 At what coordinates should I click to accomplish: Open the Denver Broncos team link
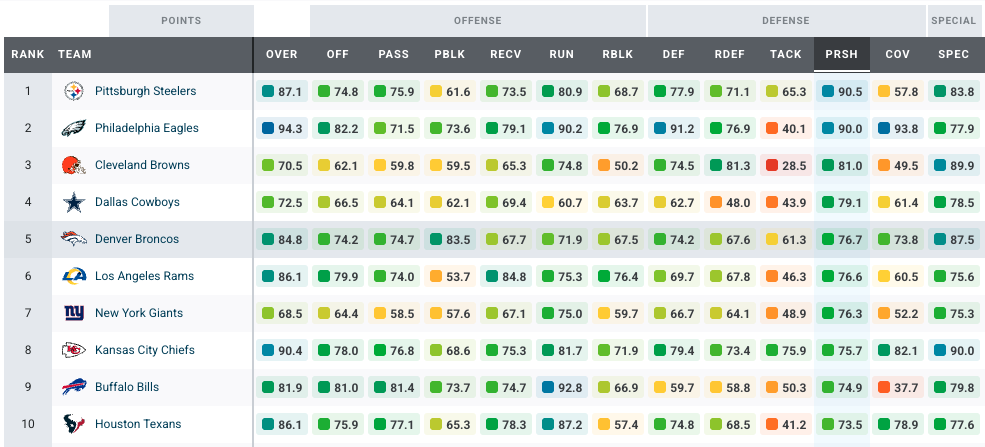point(137,239)
